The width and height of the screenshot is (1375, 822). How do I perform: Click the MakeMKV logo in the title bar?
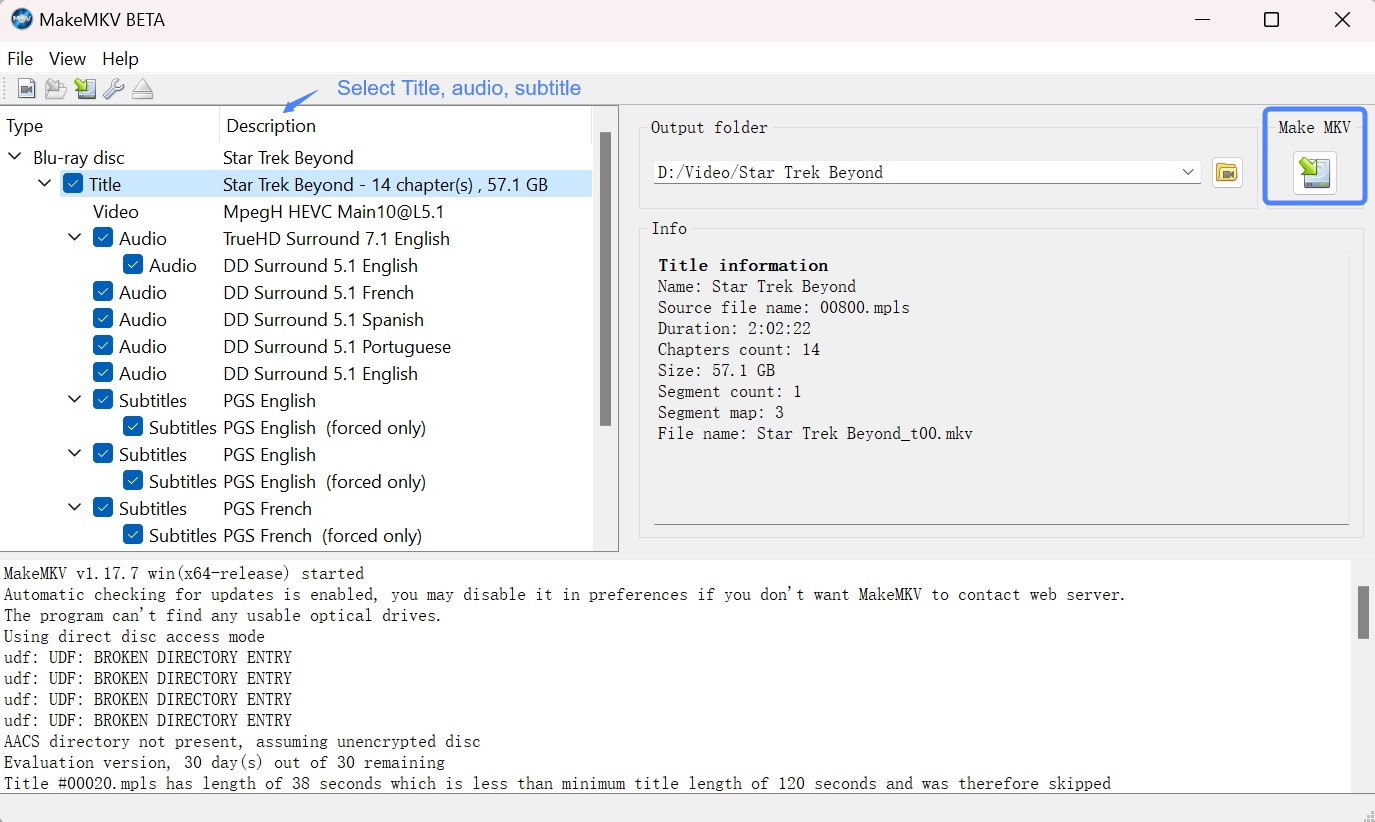tap(22, 19)
